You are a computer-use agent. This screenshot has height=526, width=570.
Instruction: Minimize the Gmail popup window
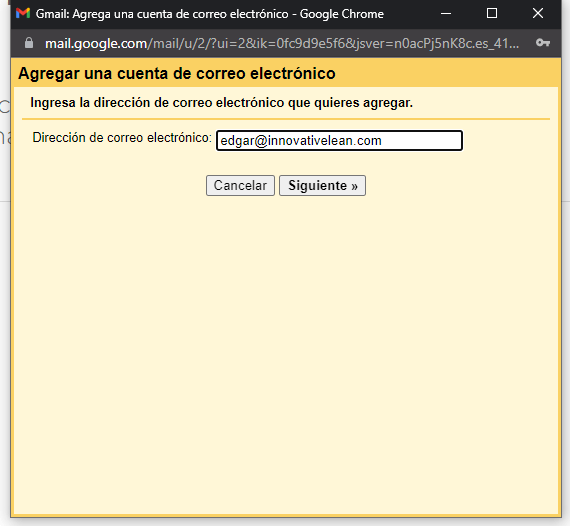click(x=446, y=13)
